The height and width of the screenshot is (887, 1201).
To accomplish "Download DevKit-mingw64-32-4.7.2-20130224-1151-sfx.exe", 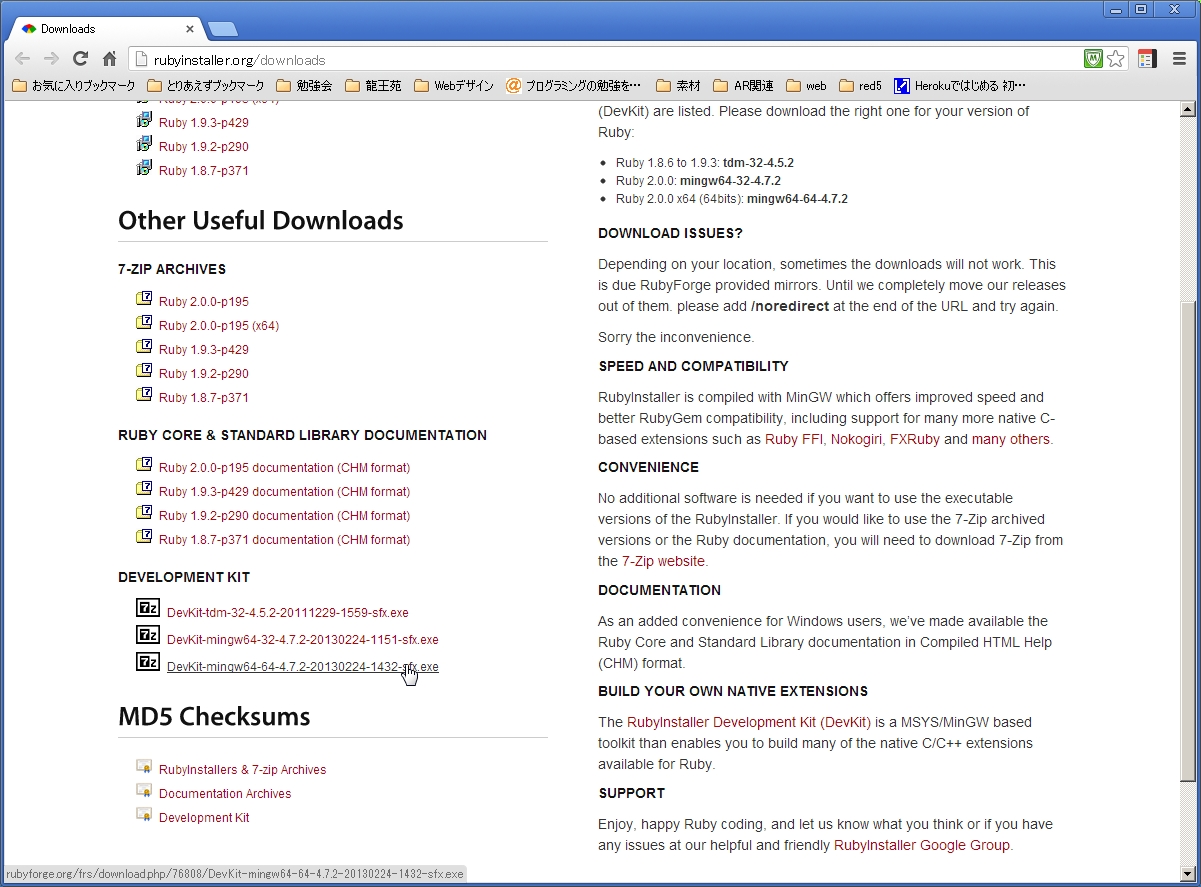I will (x=303, y=640).
